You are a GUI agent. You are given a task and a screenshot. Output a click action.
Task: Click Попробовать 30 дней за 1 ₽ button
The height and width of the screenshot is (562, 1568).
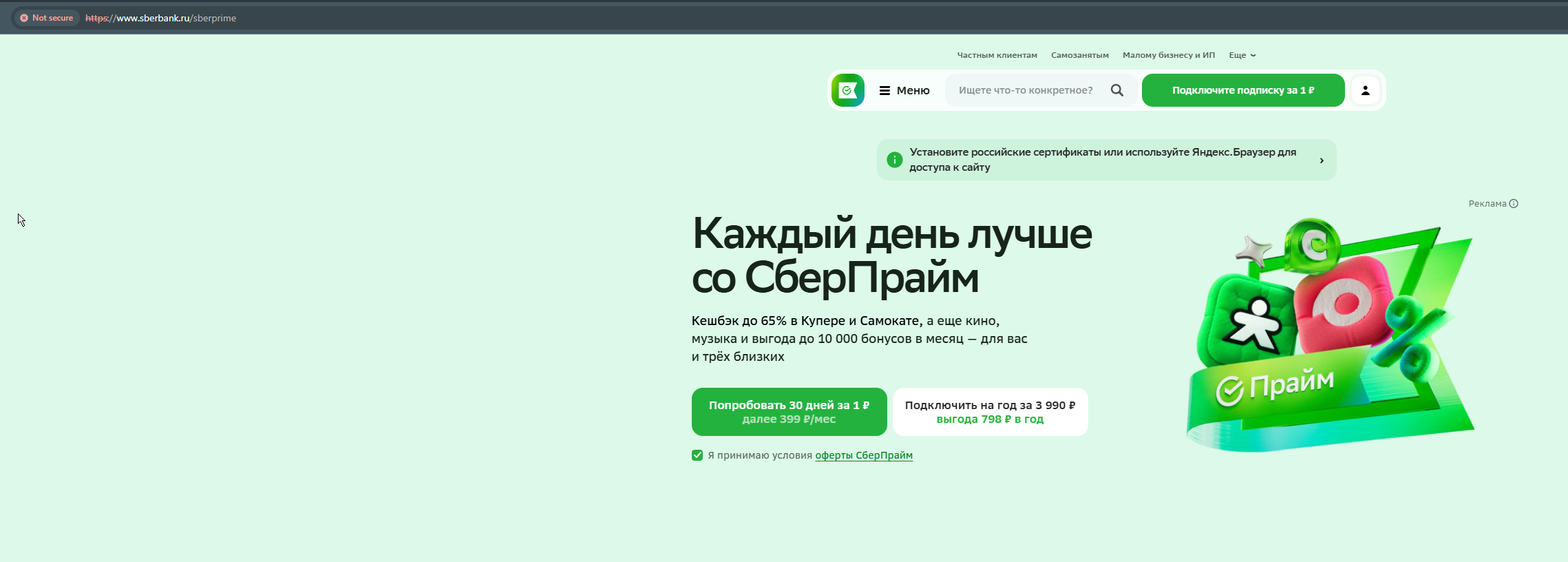click(790, 412)
